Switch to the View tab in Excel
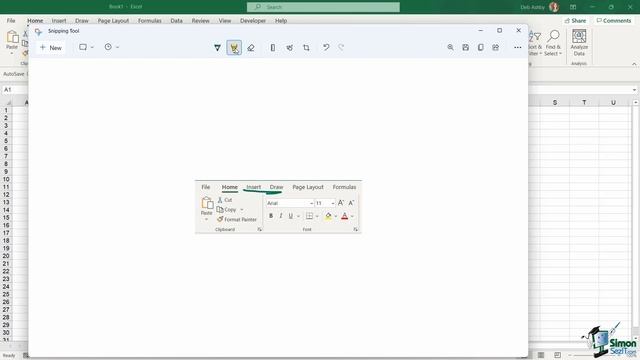This screenshot has height=360, width=640. (225, 20)
